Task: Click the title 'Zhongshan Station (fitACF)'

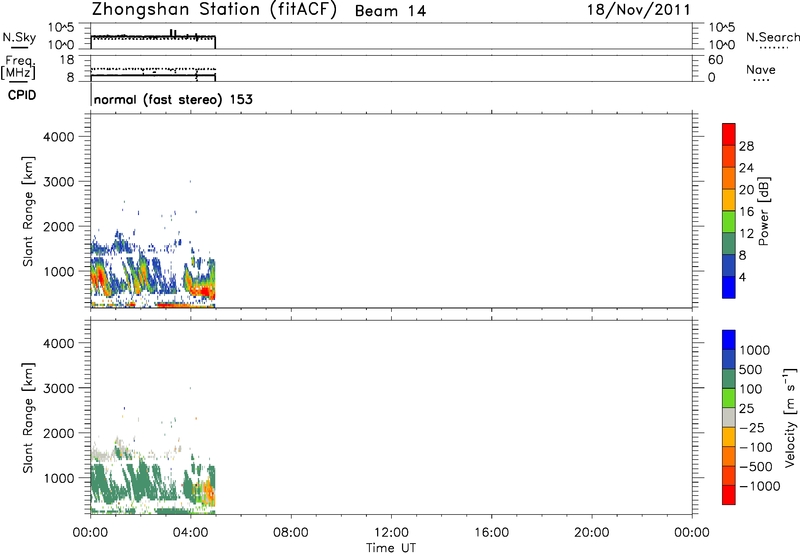Action: tap(214, 10)
